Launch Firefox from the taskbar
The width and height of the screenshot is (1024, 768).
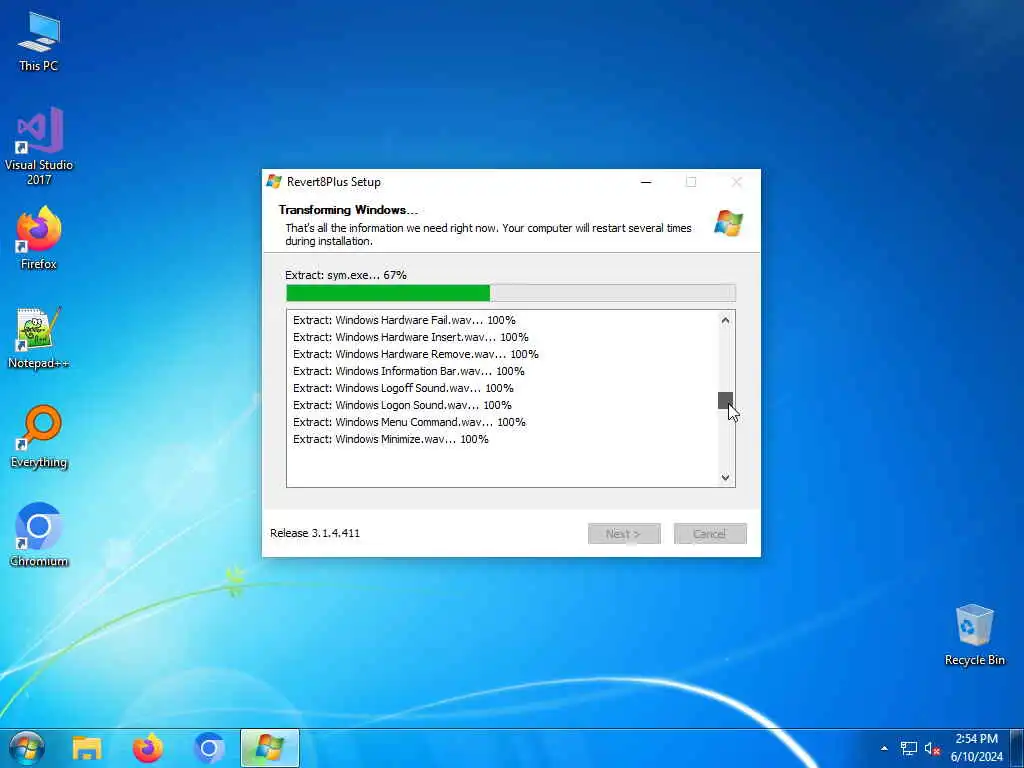(x=148, y=748)
